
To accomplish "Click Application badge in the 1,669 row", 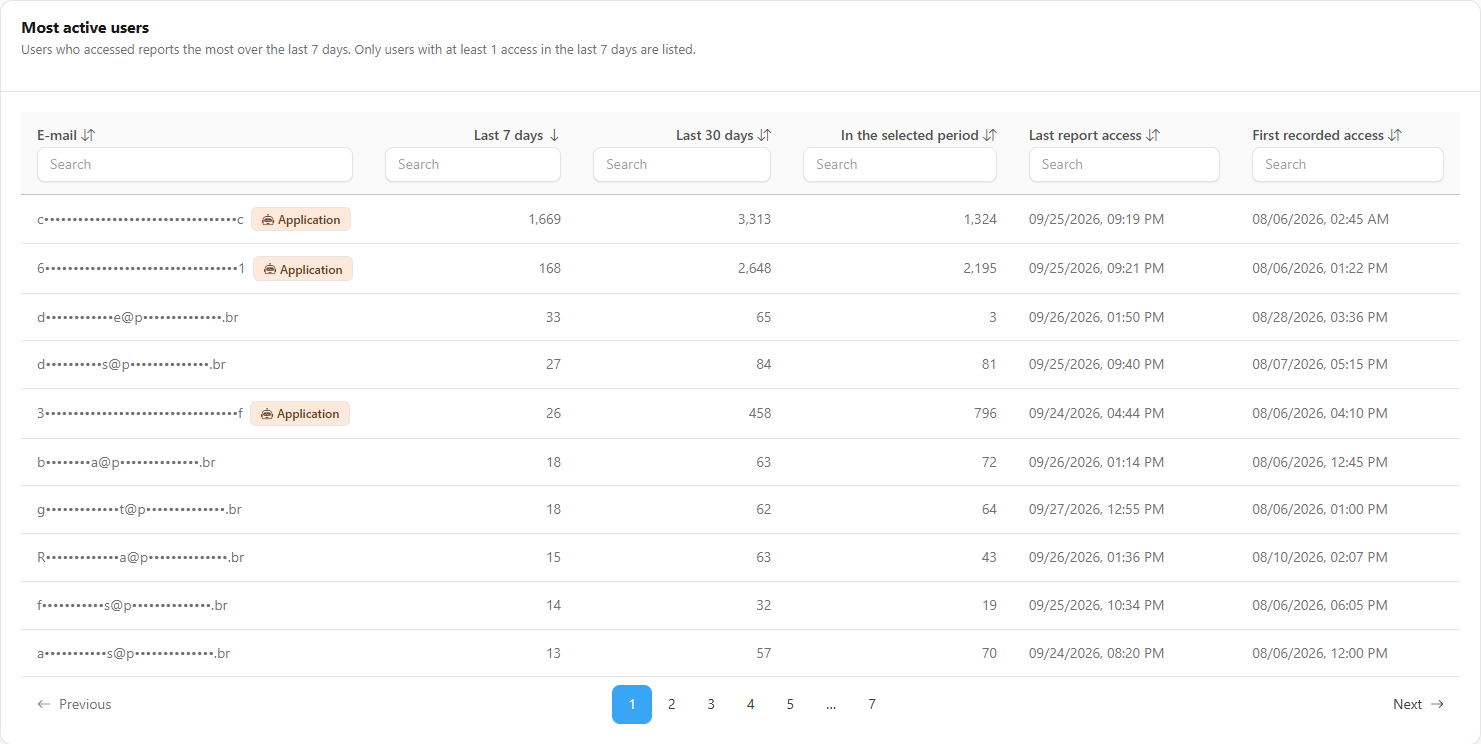I will [301, 219].
